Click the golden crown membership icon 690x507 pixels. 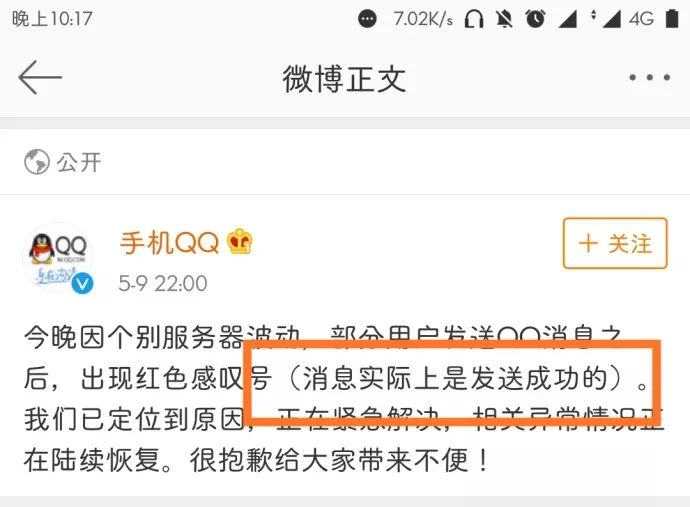point(240,241)
